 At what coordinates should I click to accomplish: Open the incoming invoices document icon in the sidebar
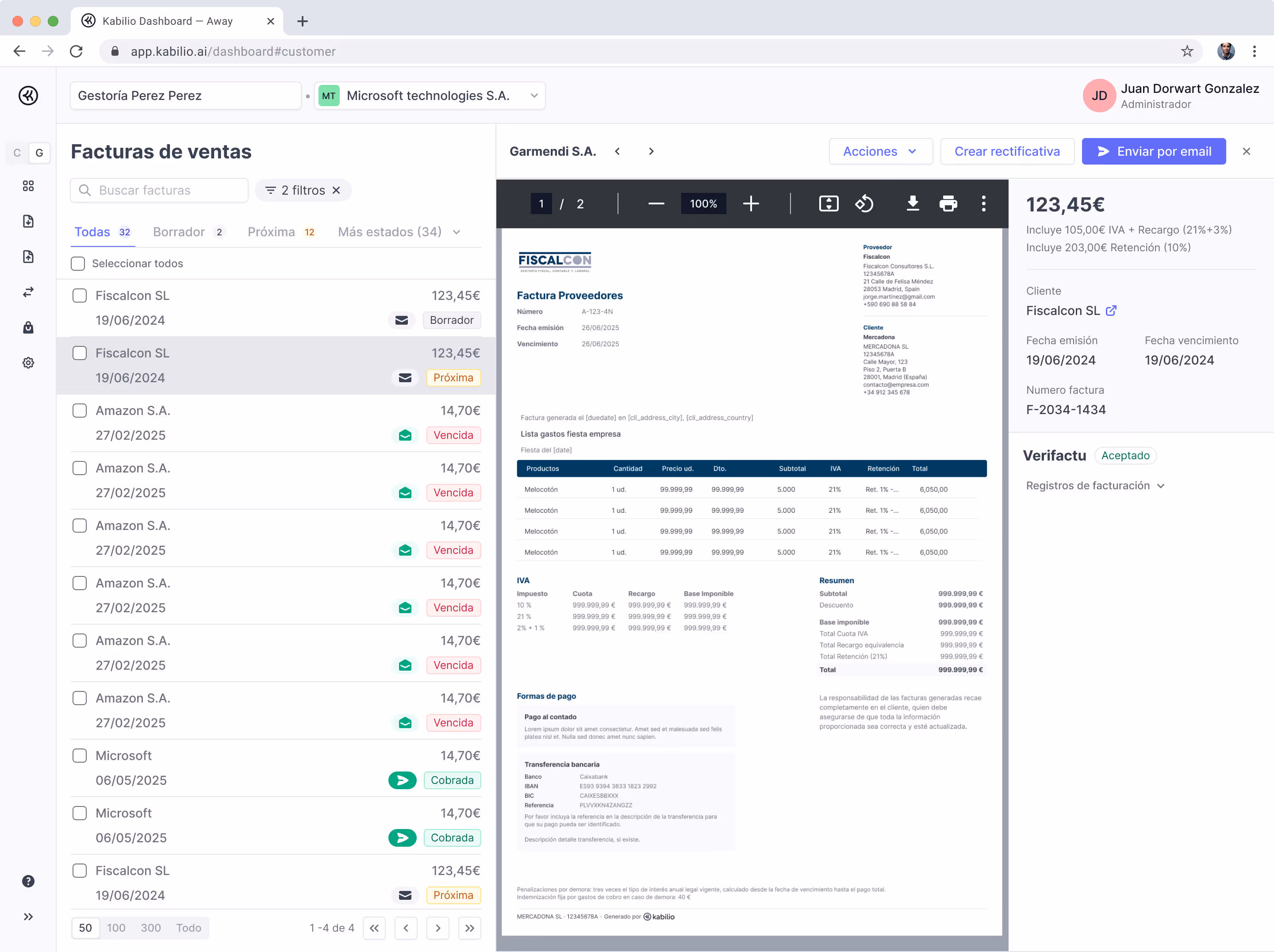pyautogui.click(x=28, y=221)
